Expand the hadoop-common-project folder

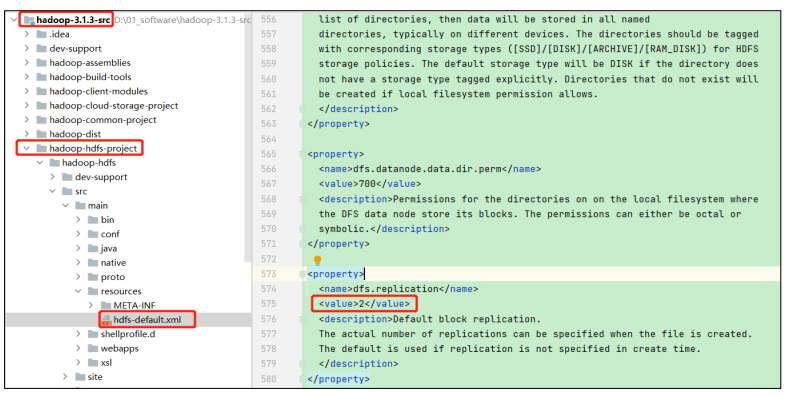(x=26, y=120)
